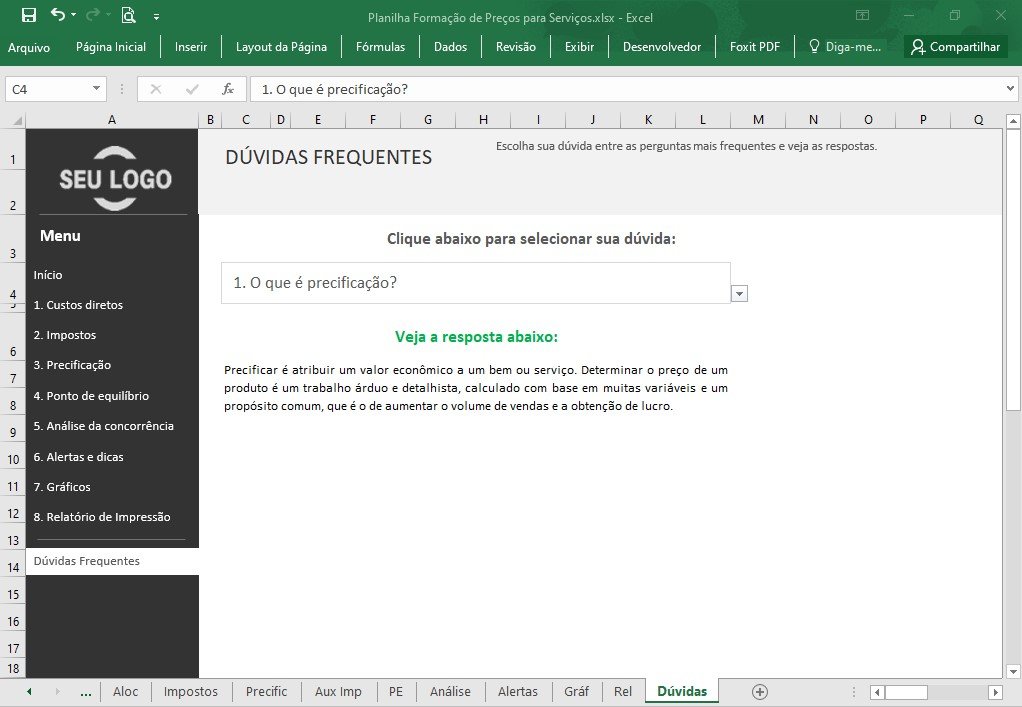Open 2. Impostos menu link
1022x707 pixels.
(65, 335)
